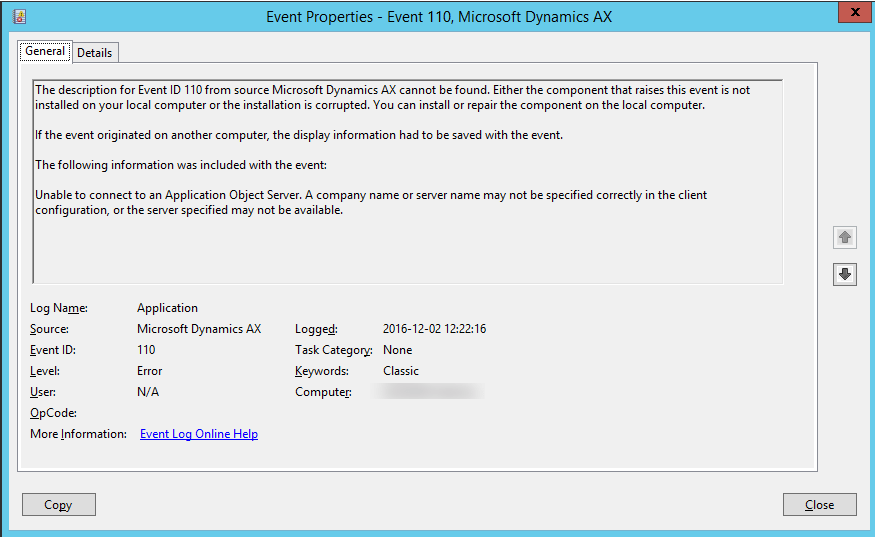
Task: Click the window title 'Event Properties - Event 110'
Action: click(x=438, y=17)
